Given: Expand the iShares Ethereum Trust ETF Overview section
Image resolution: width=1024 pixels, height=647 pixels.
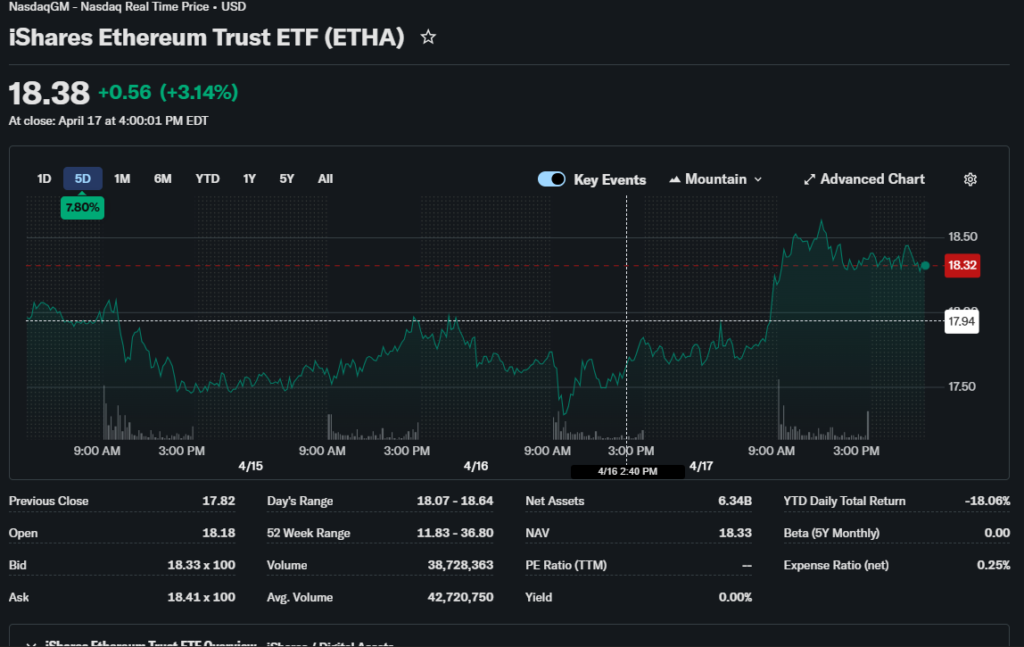Looking at the screenshot, I should pos(30,644).
